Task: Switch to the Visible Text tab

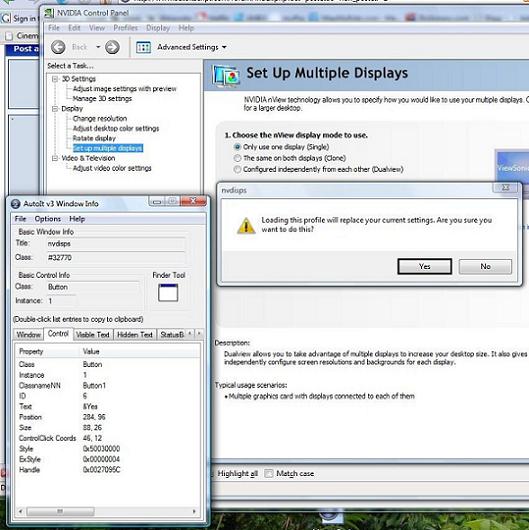Action: tap(93, 335)
